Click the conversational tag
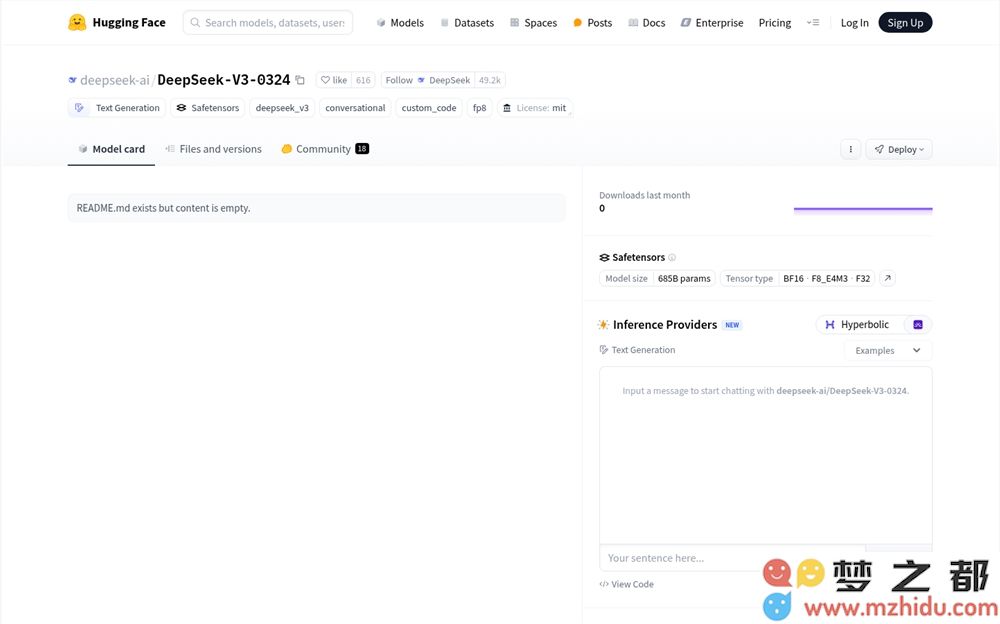 coord(355,108)
